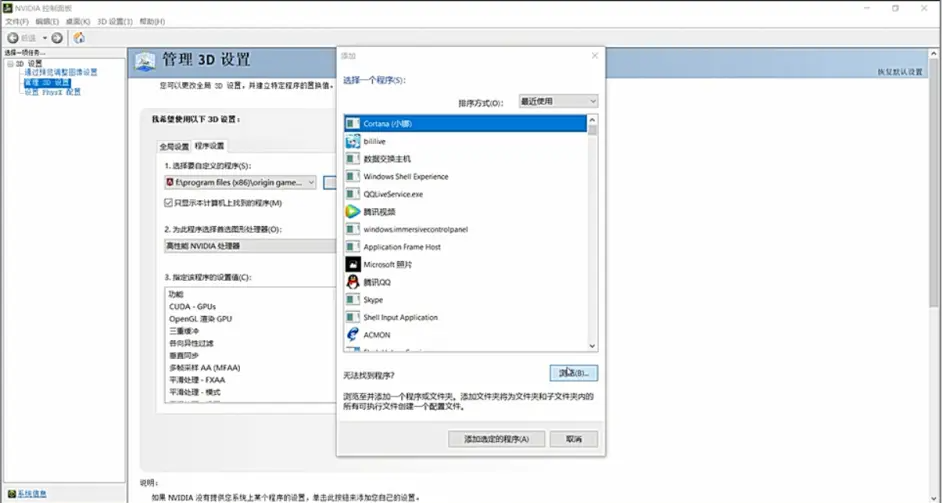Image resolution: width=942 pixels, height=503 pixels.
Task: Click the 恢复默认设置 link
Action: point(899,72)
